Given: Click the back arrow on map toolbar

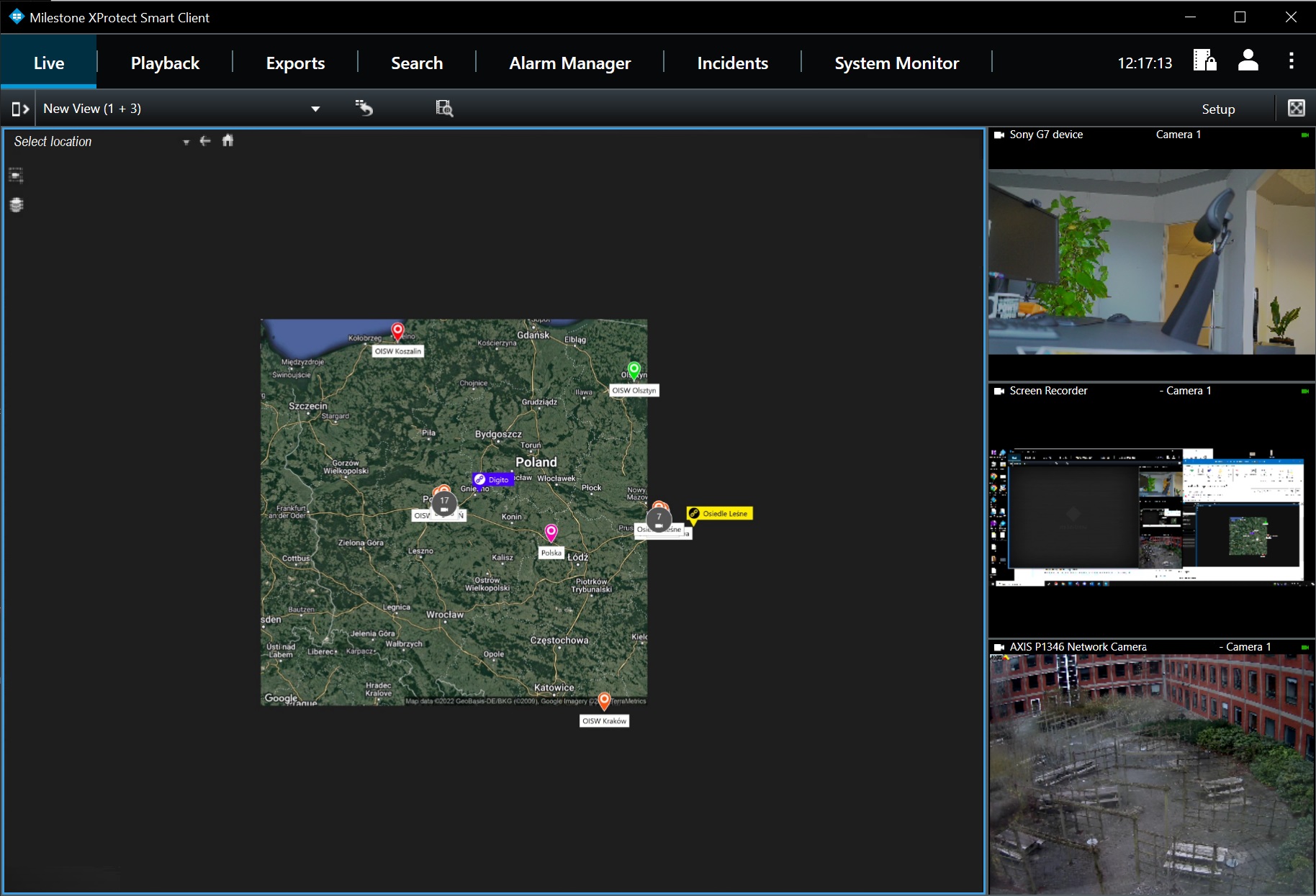Looking at the screenshot, I should tap(205, 140).
